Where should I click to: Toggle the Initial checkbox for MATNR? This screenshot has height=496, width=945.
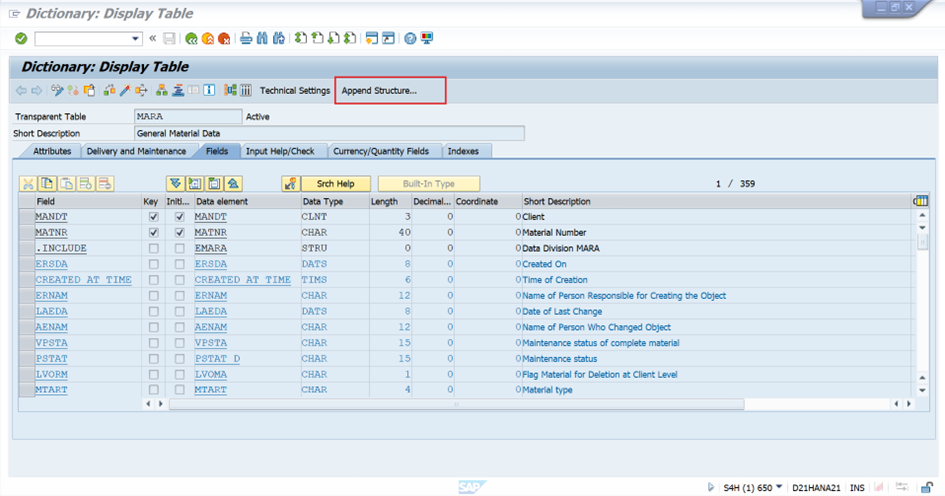click(x=179, y=233)
